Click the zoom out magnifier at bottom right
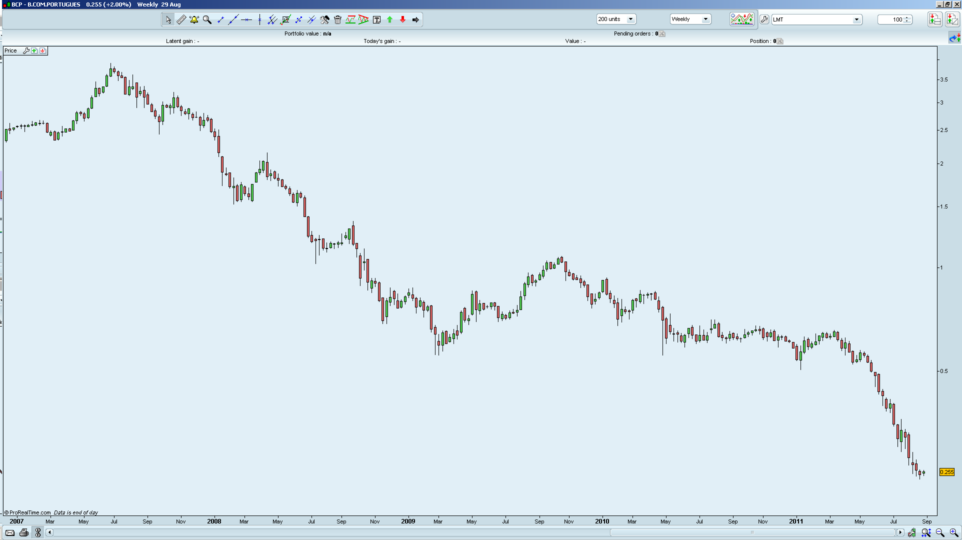 click(940, 533)
